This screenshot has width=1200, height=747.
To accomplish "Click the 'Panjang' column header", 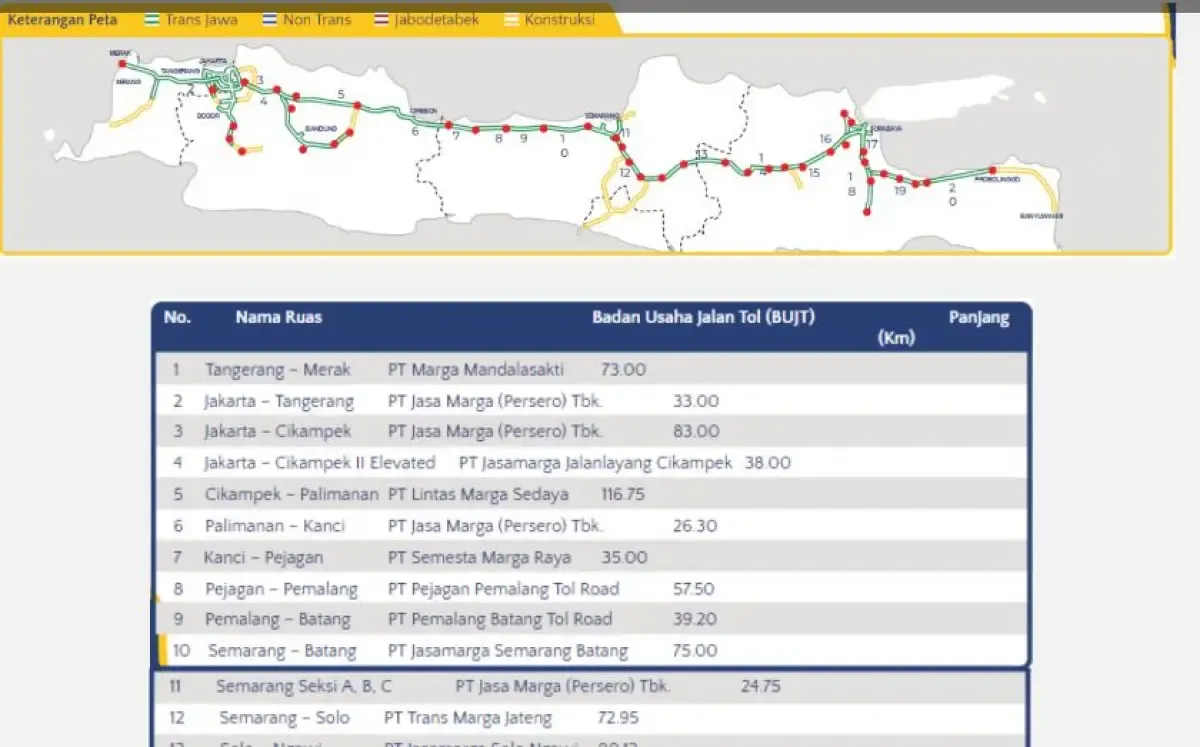I will pos(979,318).
